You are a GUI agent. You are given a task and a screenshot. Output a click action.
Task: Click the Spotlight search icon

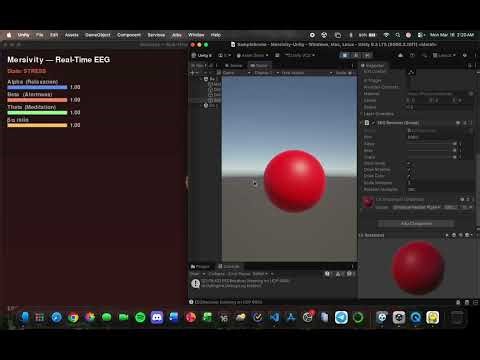point(398,35)
